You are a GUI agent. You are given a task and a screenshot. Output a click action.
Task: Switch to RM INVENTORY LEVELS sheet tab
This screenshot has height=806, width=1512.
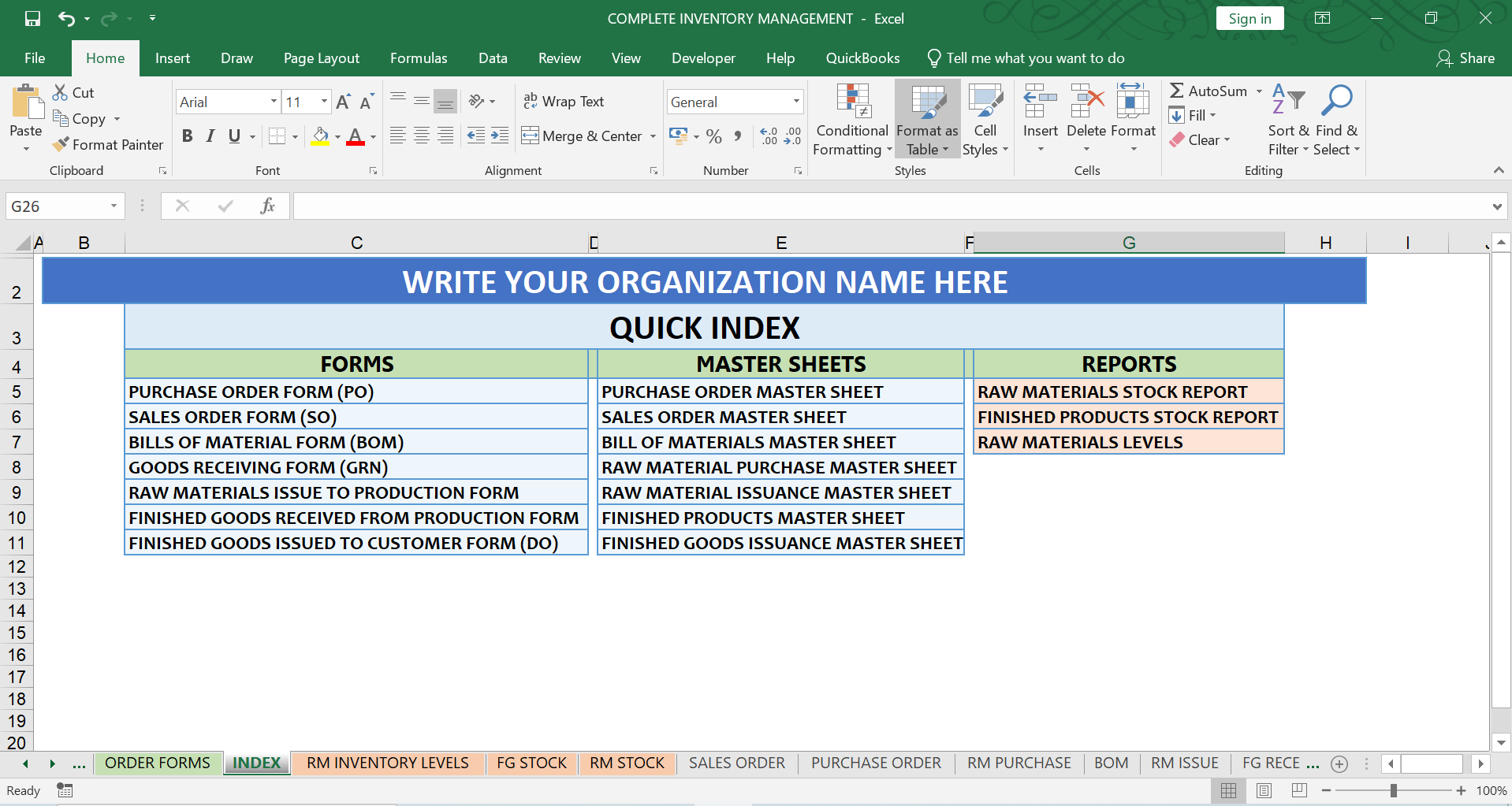(x=388, y=763)
